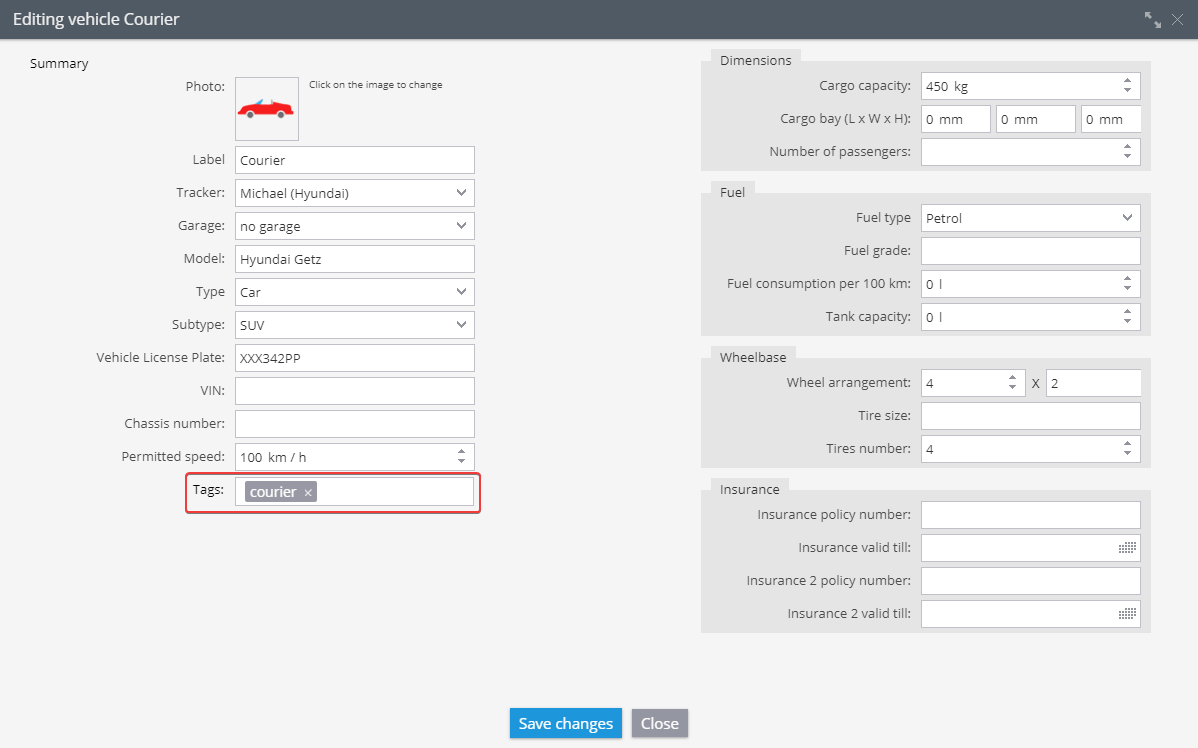Viewport: 1198px width, 748px height.
Task: Click the gray Close button
Action: point(660,724)
